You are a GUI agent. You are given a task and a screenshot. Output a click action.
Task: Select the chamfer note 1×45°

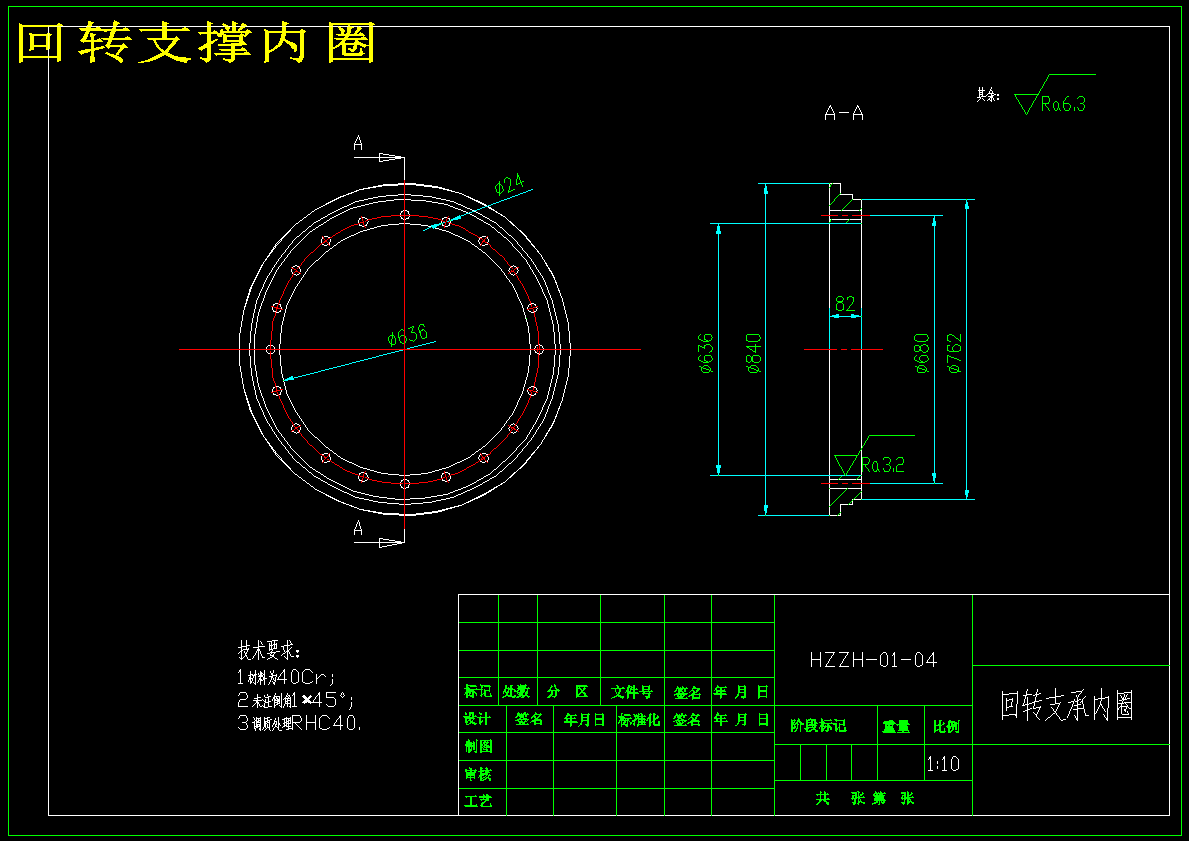296,699
